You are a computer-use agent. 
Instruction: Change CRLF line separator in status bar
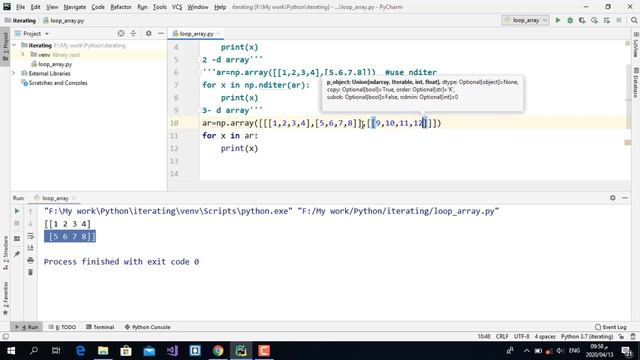[502, 336]
